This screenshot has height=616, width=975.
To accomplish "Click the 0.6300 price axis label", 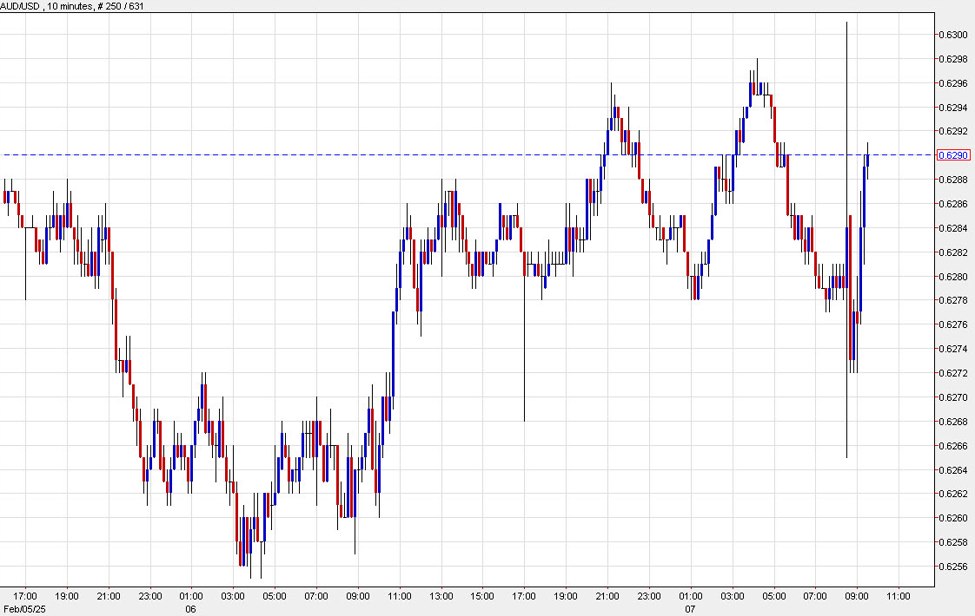I will point(952,35).
